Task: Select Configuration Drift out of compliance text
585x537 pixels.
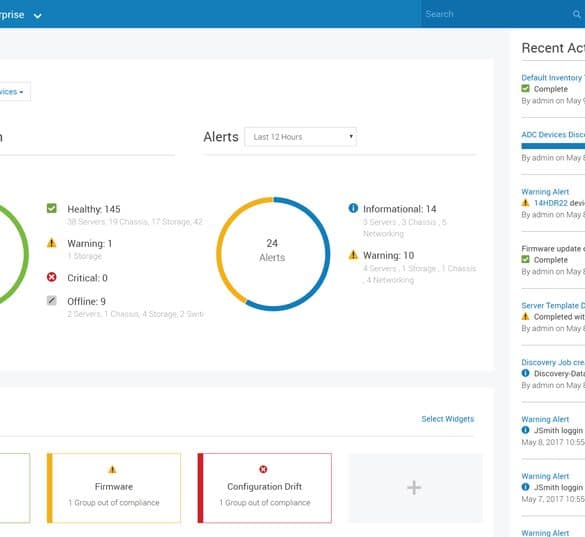Action: pos(265,503)
